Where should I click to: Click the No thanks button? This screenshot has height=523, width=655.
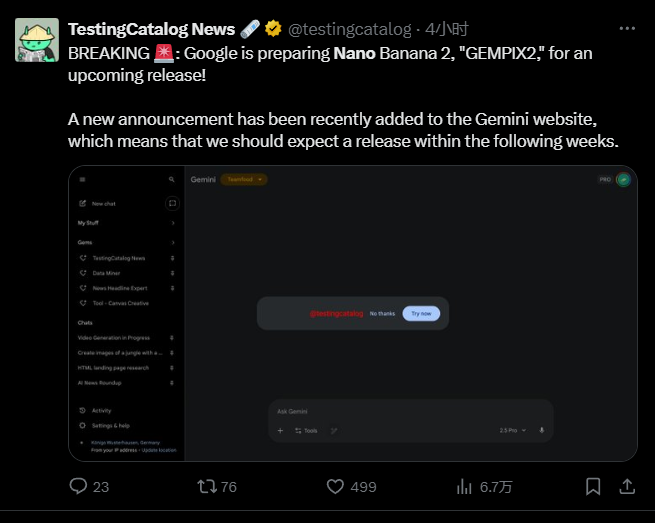382,314
